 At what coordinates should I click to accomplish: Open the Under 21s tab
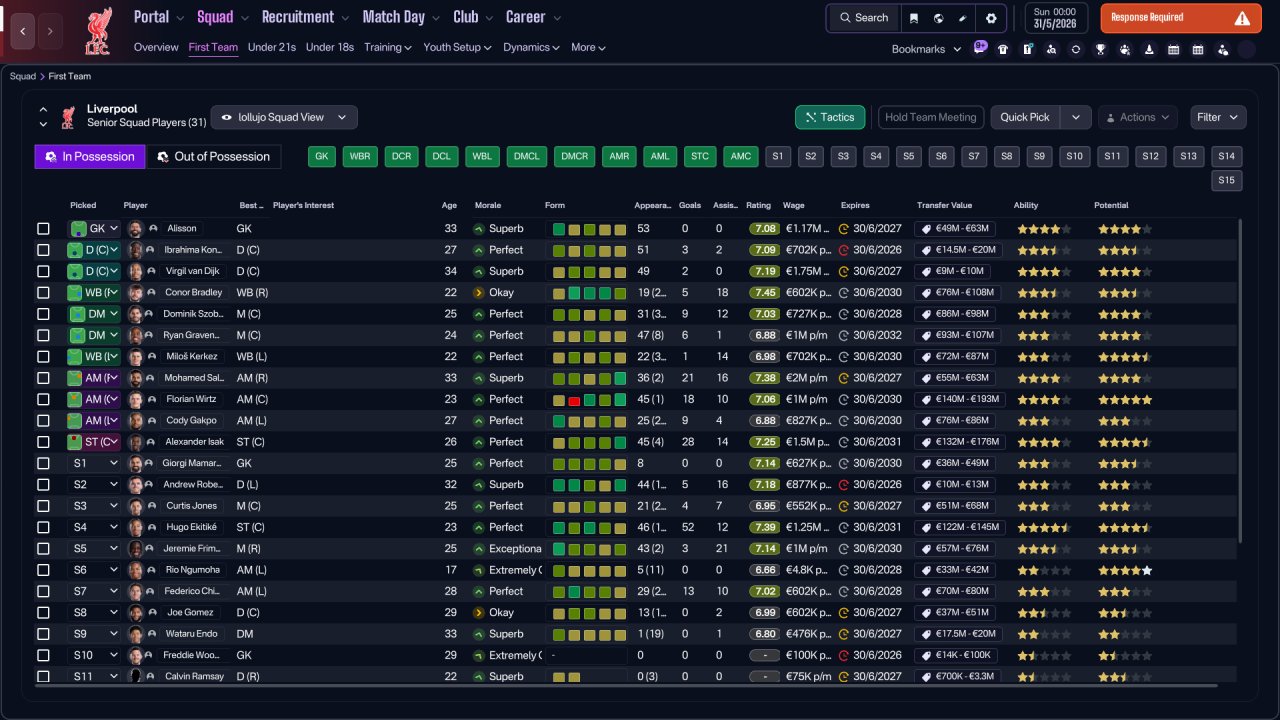point(272,47)
